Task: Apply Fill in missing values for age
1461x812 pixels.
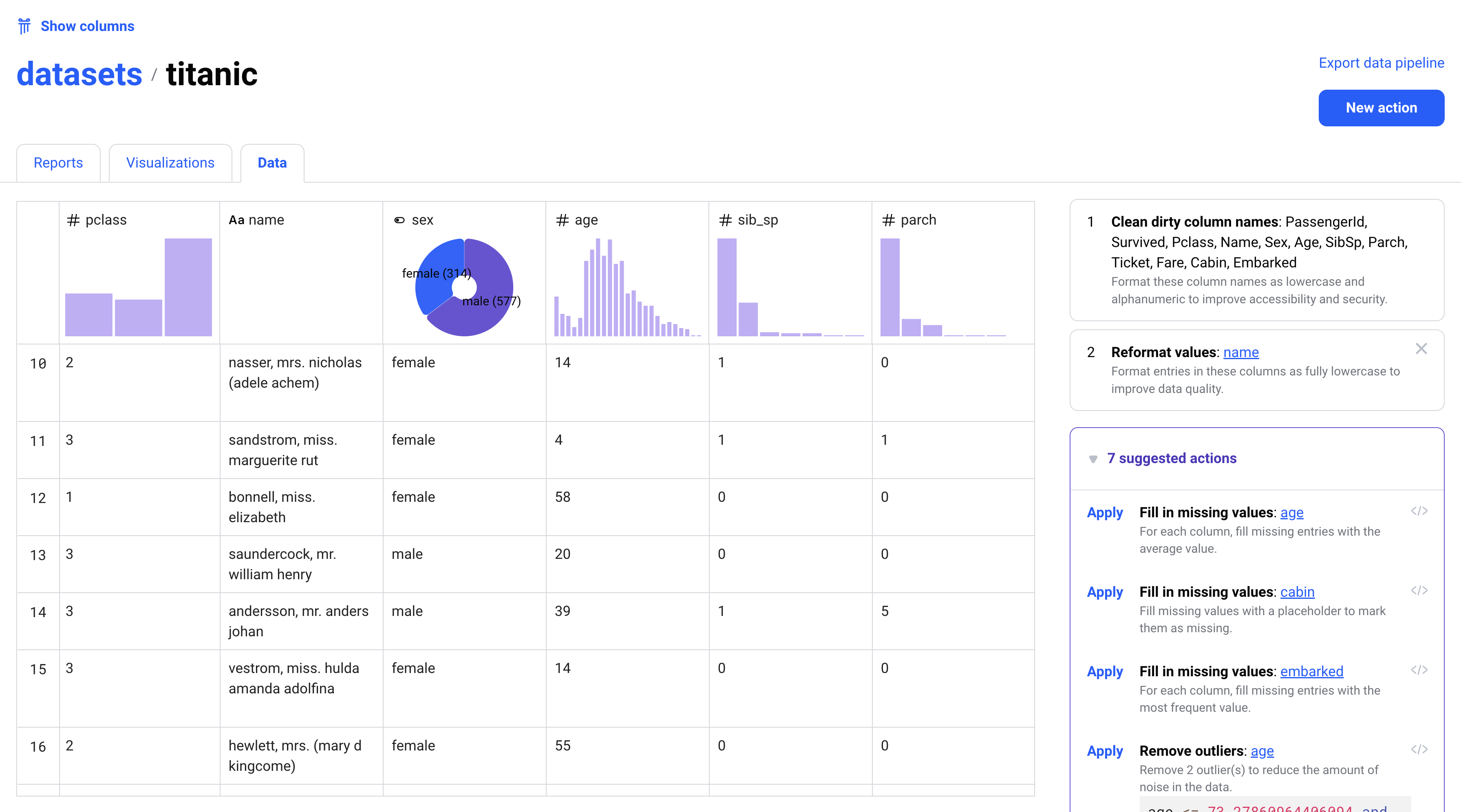Action: pyautogui.click(x=1104, y=512)
